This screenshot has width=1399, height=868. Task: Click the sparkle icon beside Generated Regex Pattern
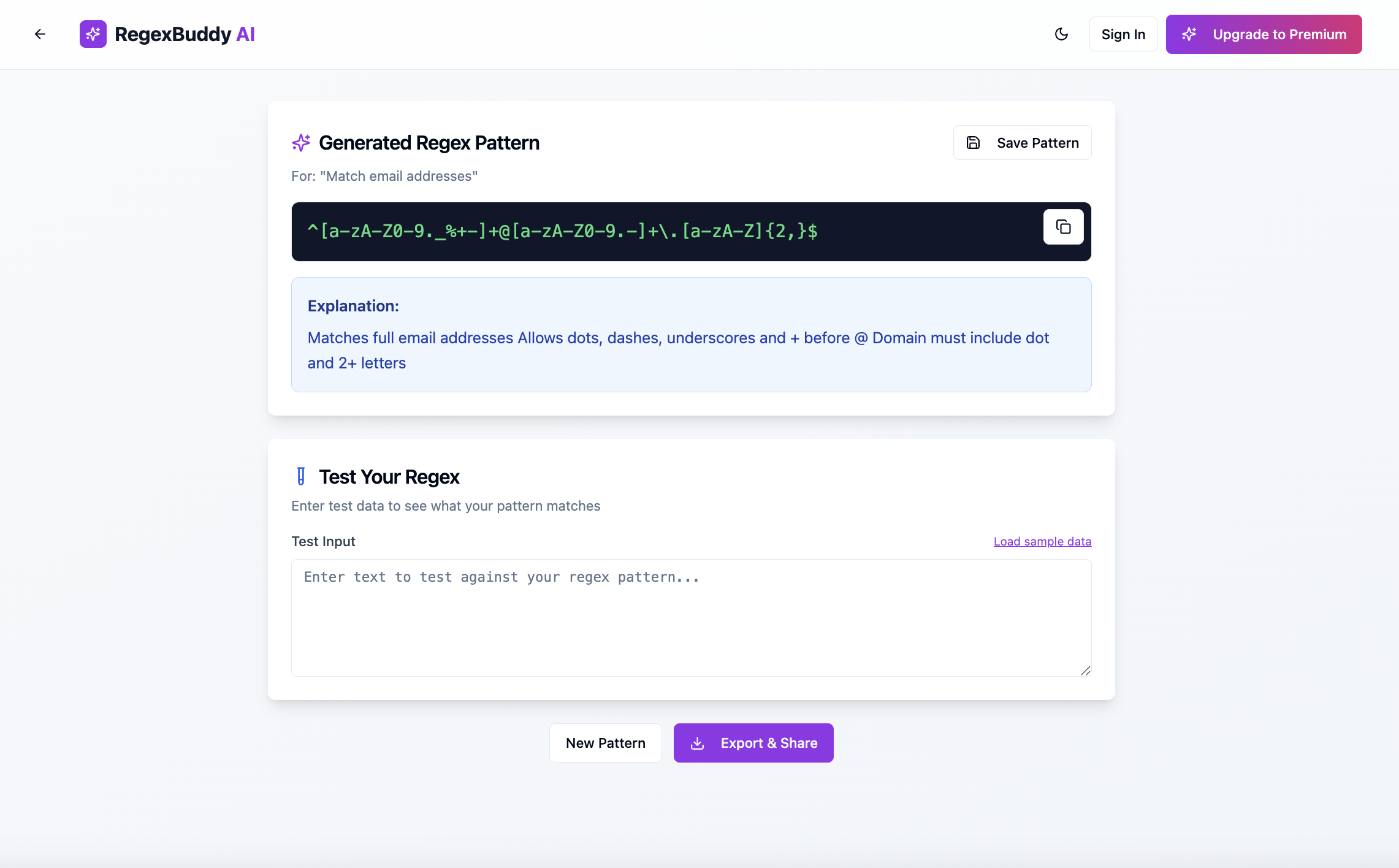301,143
